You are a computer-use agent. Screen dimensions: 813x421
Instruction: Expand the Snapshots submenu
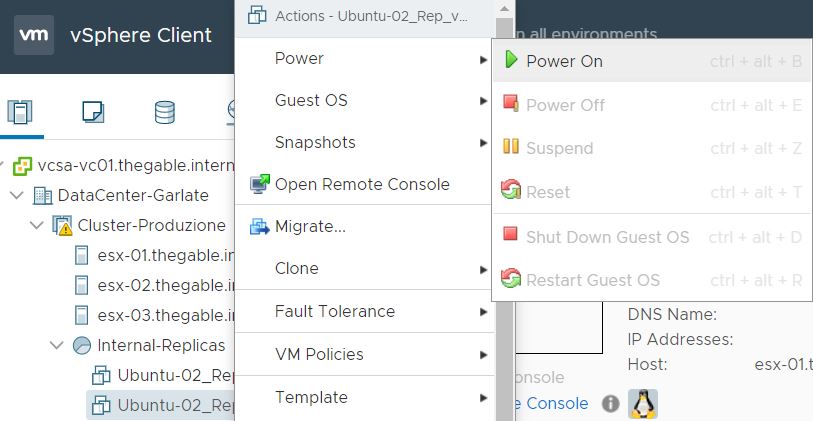[483, 143]
